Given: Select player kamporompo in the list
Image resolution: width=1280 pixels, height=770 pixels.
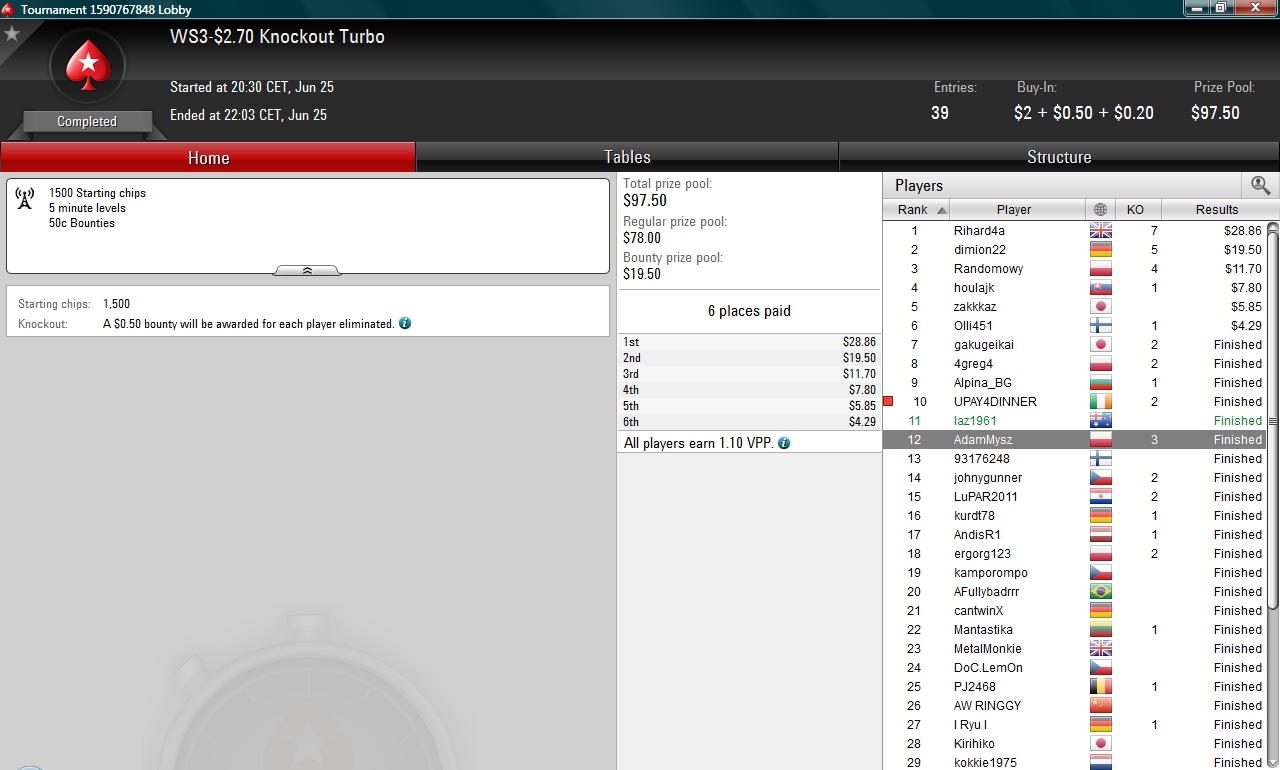Looking at the screenshot, I should [x=991, y=573].
